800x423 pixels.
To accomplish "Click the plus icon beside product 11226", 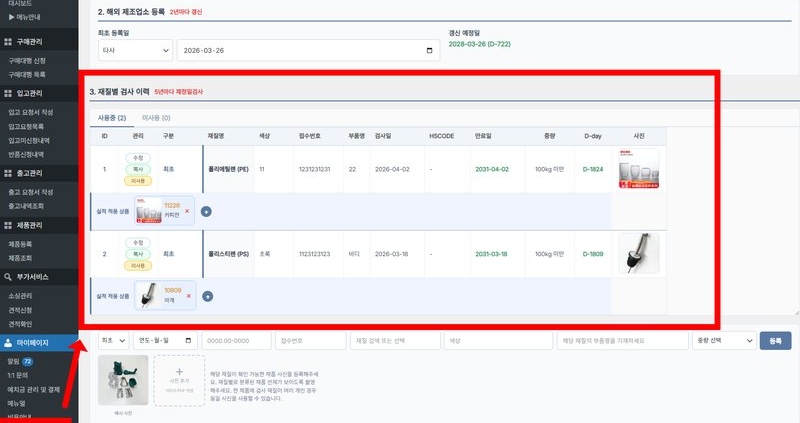I will click(x=206, y=211).
